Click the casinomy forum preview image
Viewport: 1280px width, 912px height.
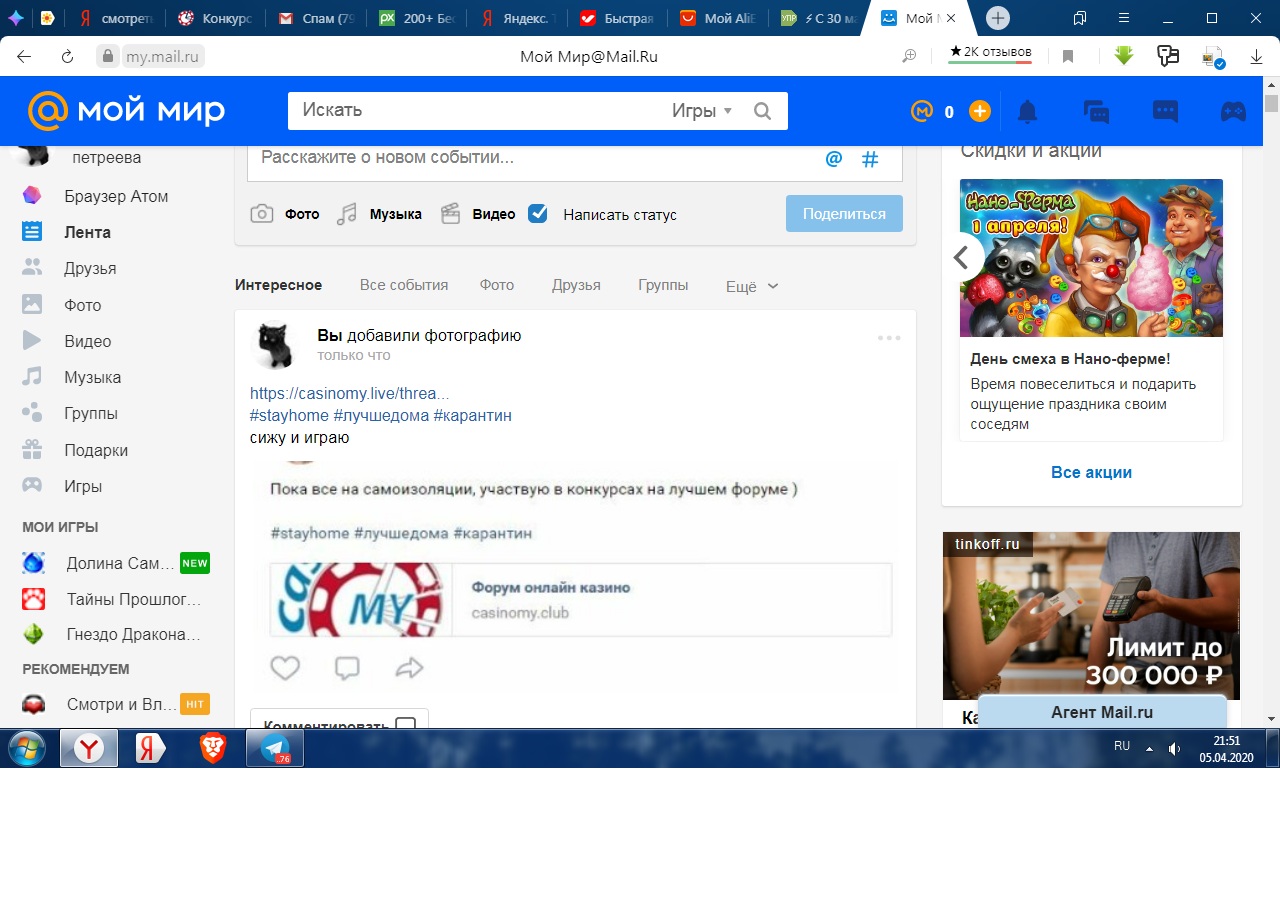click(361, 600)
